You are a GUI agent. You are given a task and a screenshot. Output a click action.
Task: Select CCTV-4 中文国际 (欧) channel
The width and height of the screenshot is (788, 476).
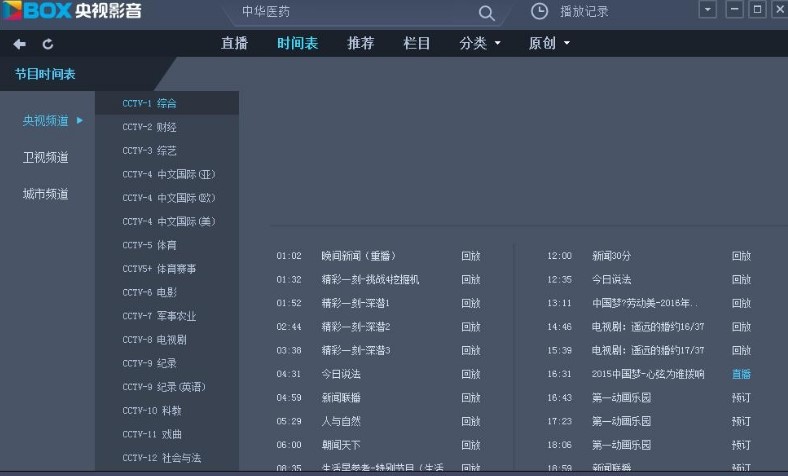167,198
